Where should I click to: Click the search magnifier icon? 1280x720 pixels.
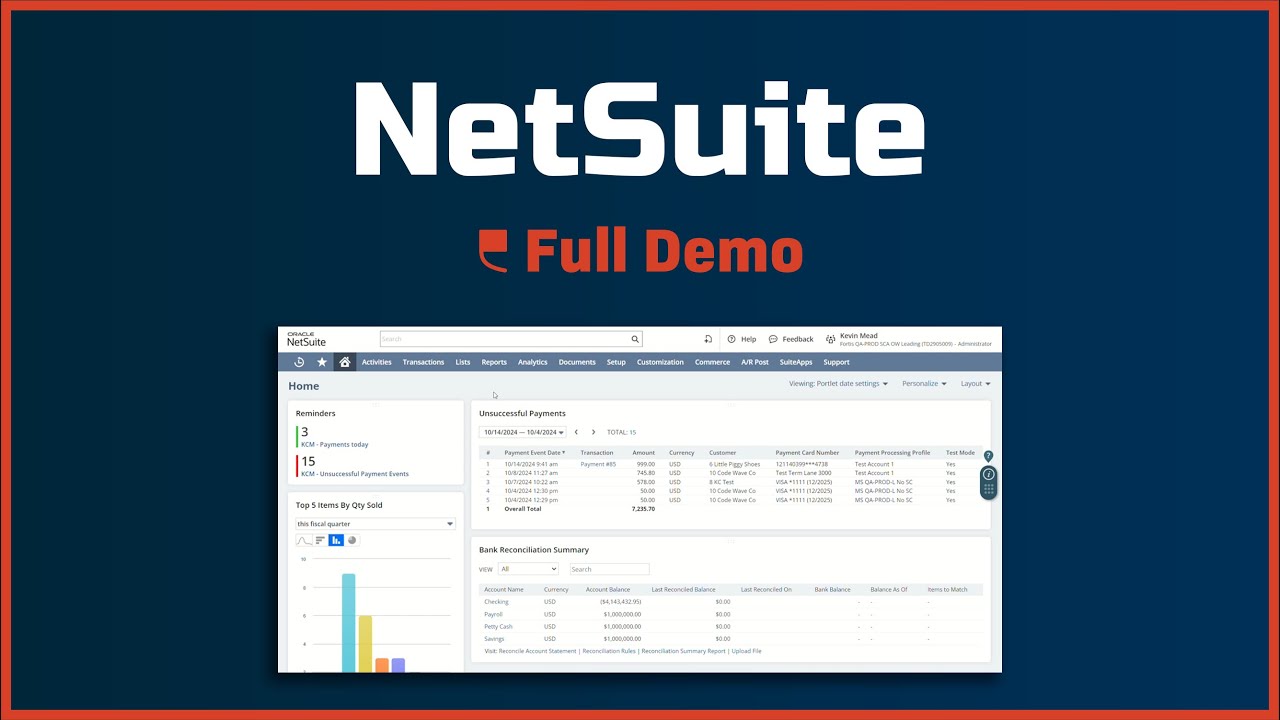[x=635, y=339]
